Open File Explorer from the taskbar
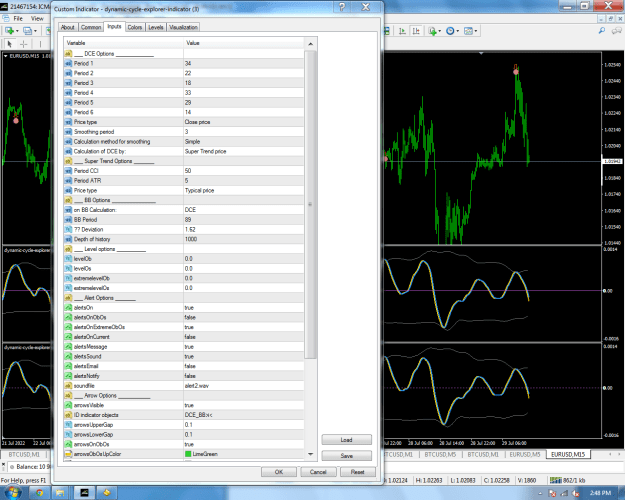Viewport: 625px width, 500px height. [x=60, y=493]
